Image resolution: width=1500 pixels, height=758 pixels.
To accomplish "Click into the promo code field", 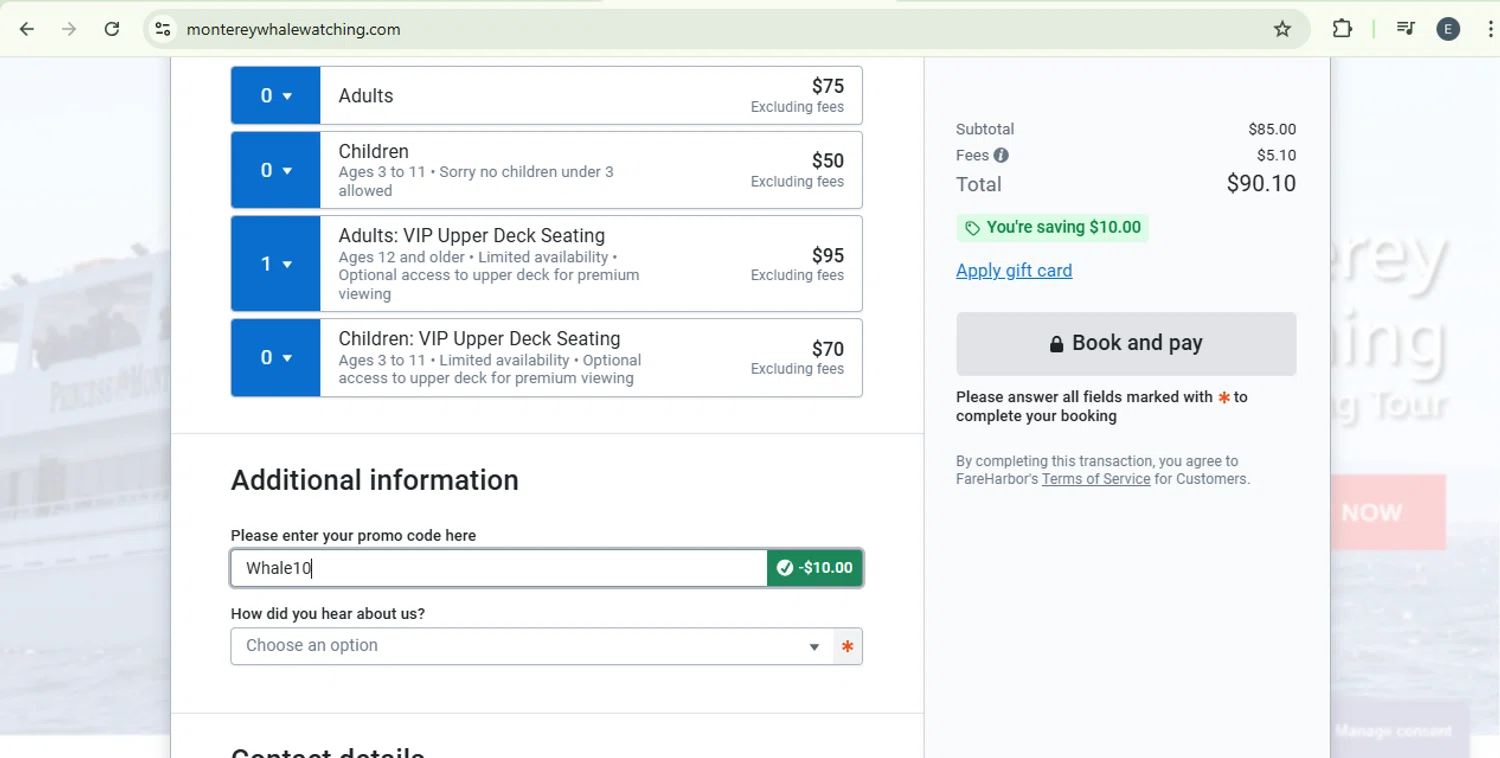I will click(499, 568).
